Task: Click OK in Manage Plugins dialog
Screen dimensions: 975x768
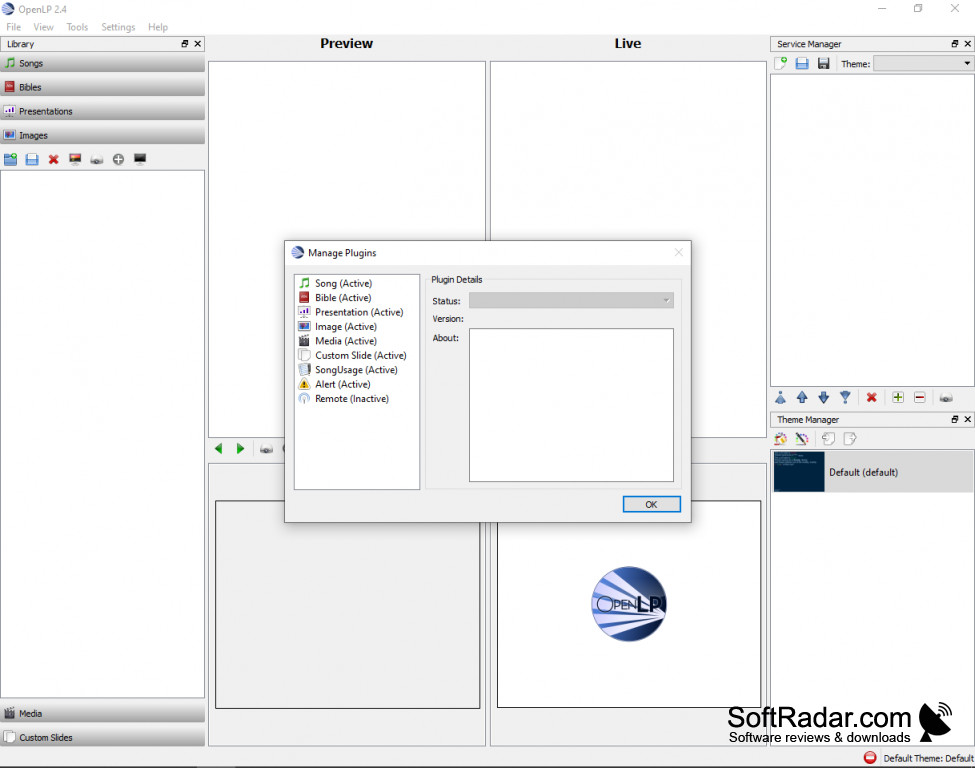Action: (x=652, y=504)
